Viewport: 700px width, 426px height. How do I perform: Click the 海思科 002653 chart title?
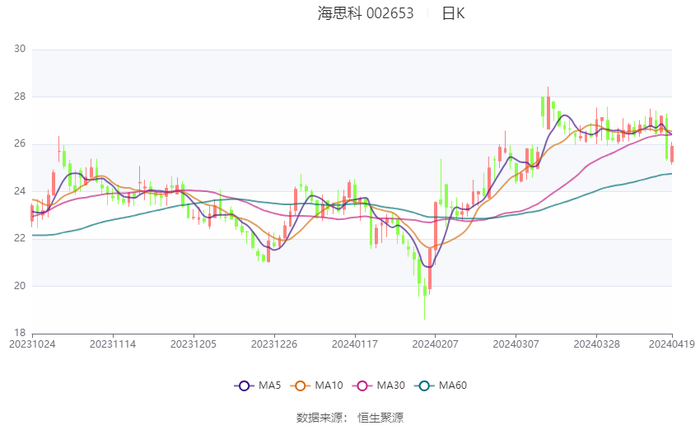(366, 14)
